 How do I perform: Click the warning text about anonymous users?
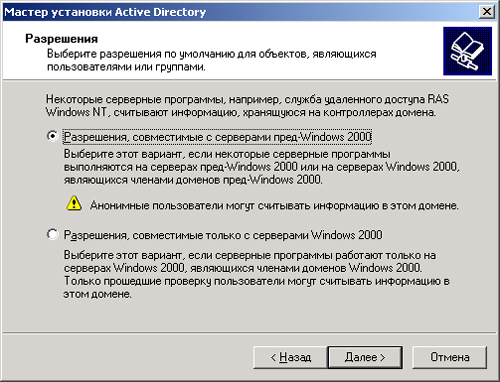click(x=274, y=205)
